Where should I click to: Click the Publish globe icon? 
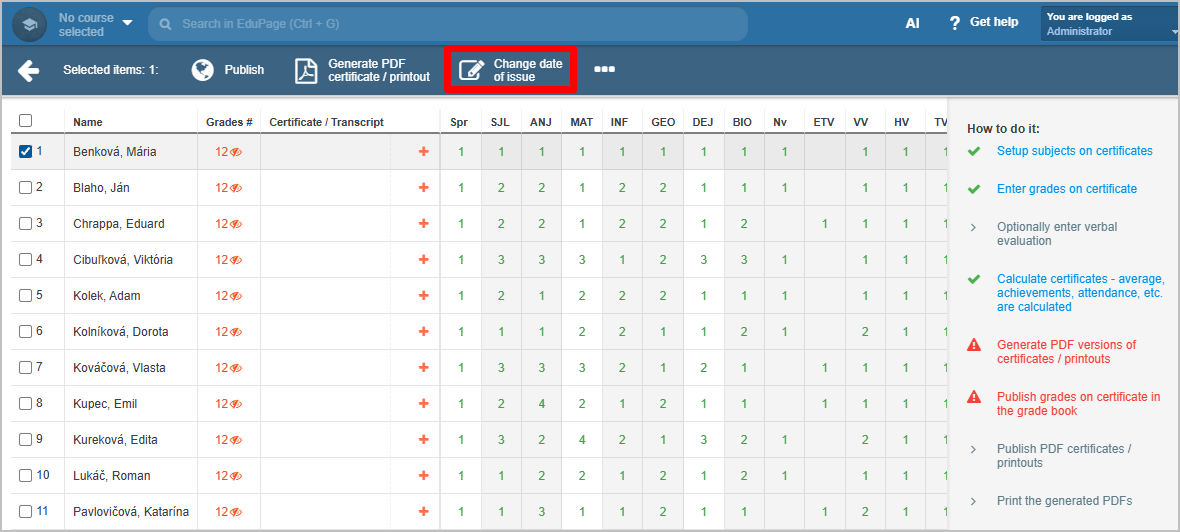pos(203,70)
